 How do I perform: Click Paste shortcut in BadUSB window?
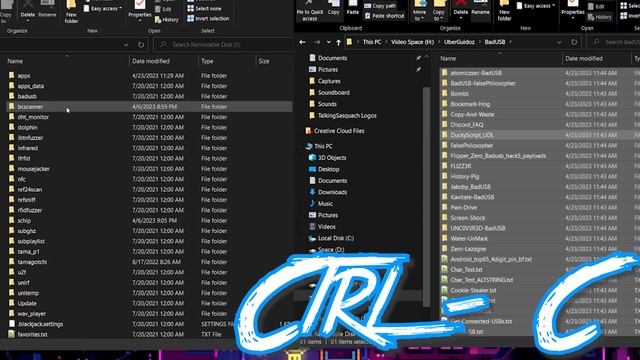[384, 16]
